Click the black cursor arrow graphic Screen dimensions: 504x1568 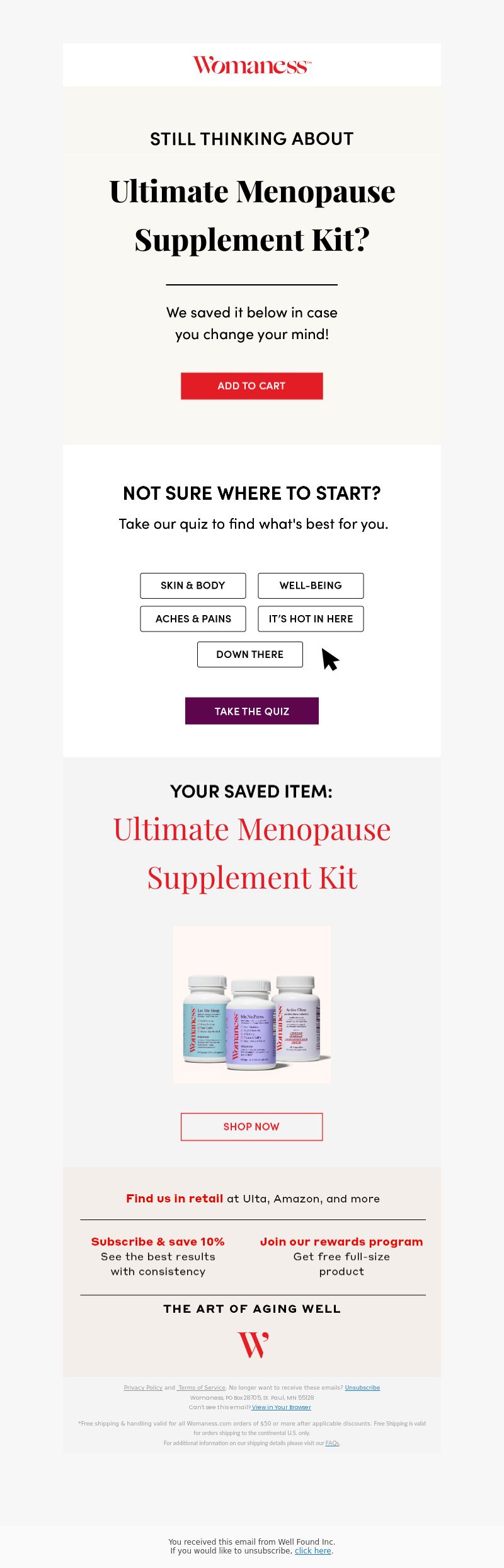click(x=330, y=659)
